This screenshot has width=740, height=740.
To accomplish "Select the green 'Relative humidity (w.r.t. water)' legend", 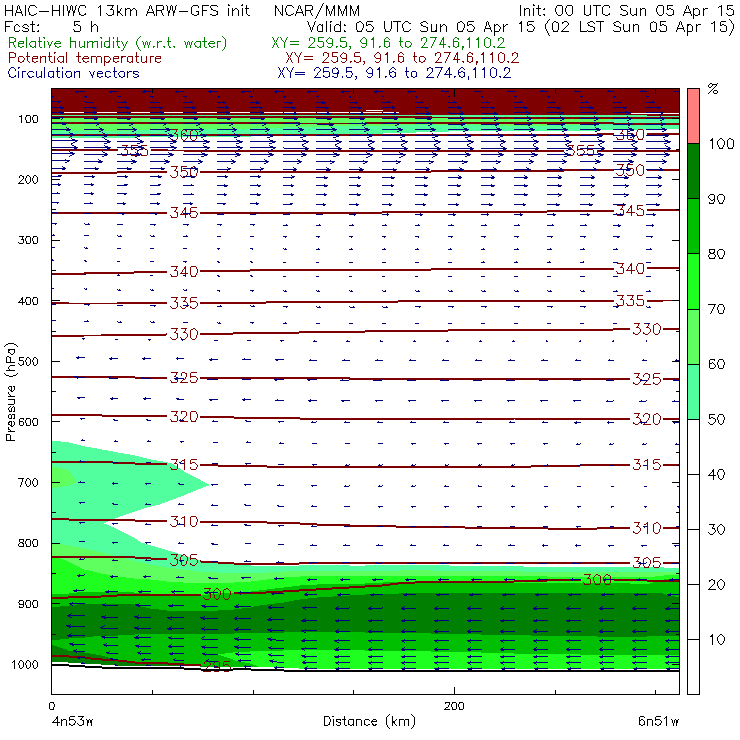I will point(118,43).
